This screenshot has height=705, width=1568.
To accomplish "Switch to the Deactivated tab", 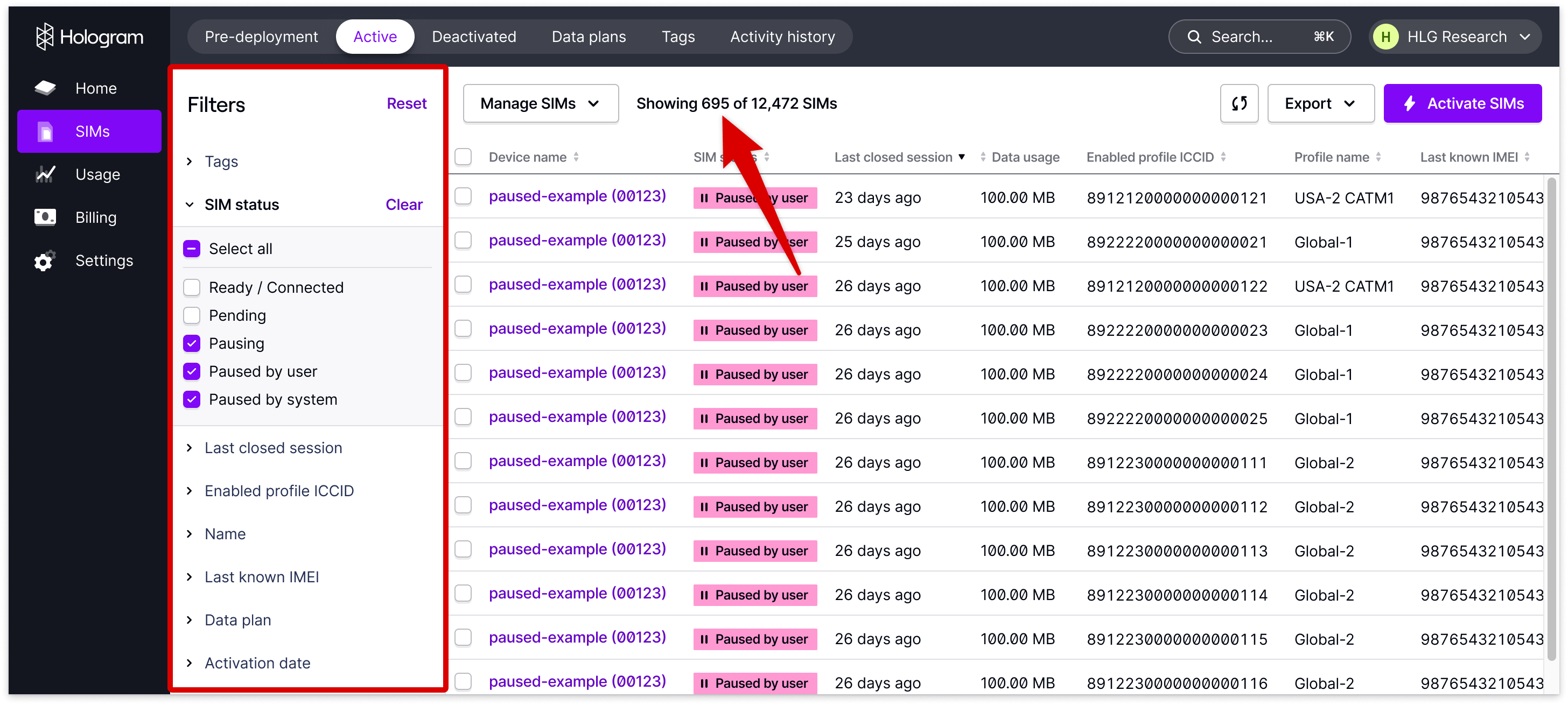I will [473, 37].
